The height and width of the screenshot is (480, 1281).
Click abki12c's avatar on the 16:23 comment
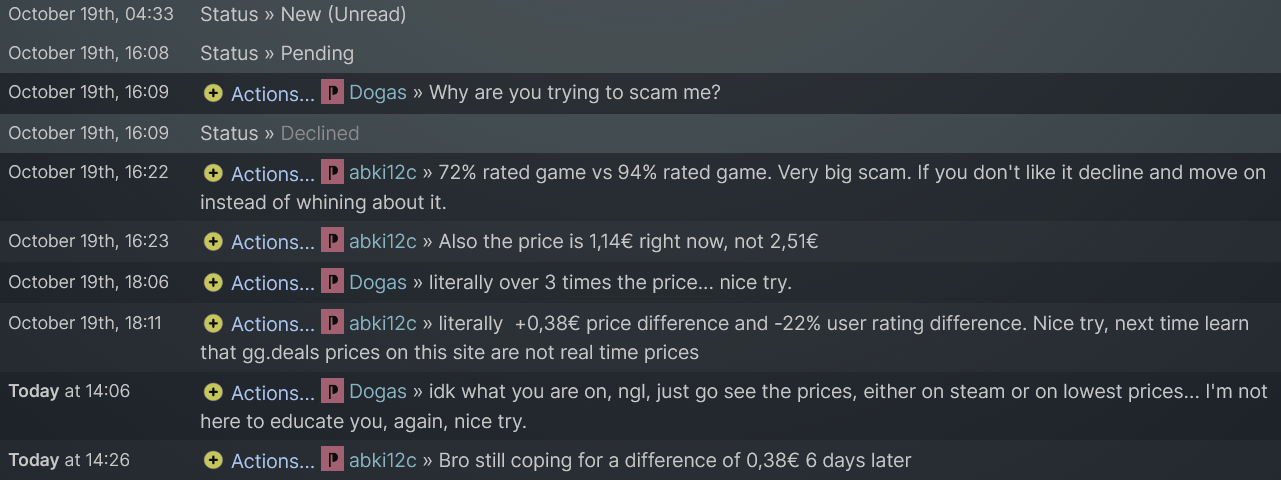(x=332, y=242)
